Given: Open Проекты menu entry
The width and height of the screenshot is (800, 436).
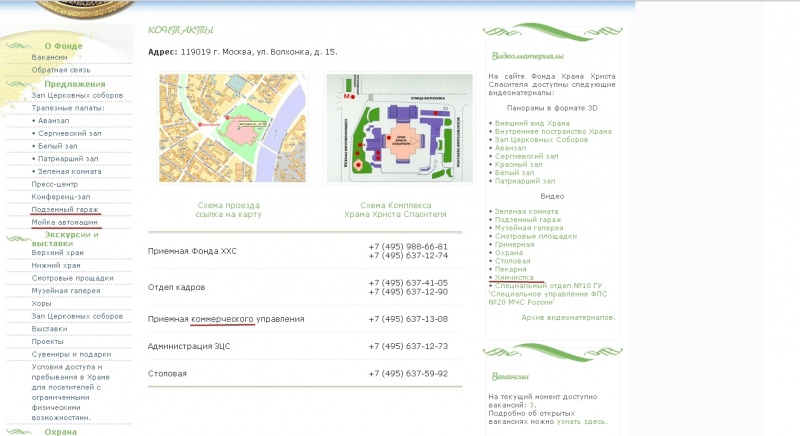Looking at the screenshot, I should (47, 342).
